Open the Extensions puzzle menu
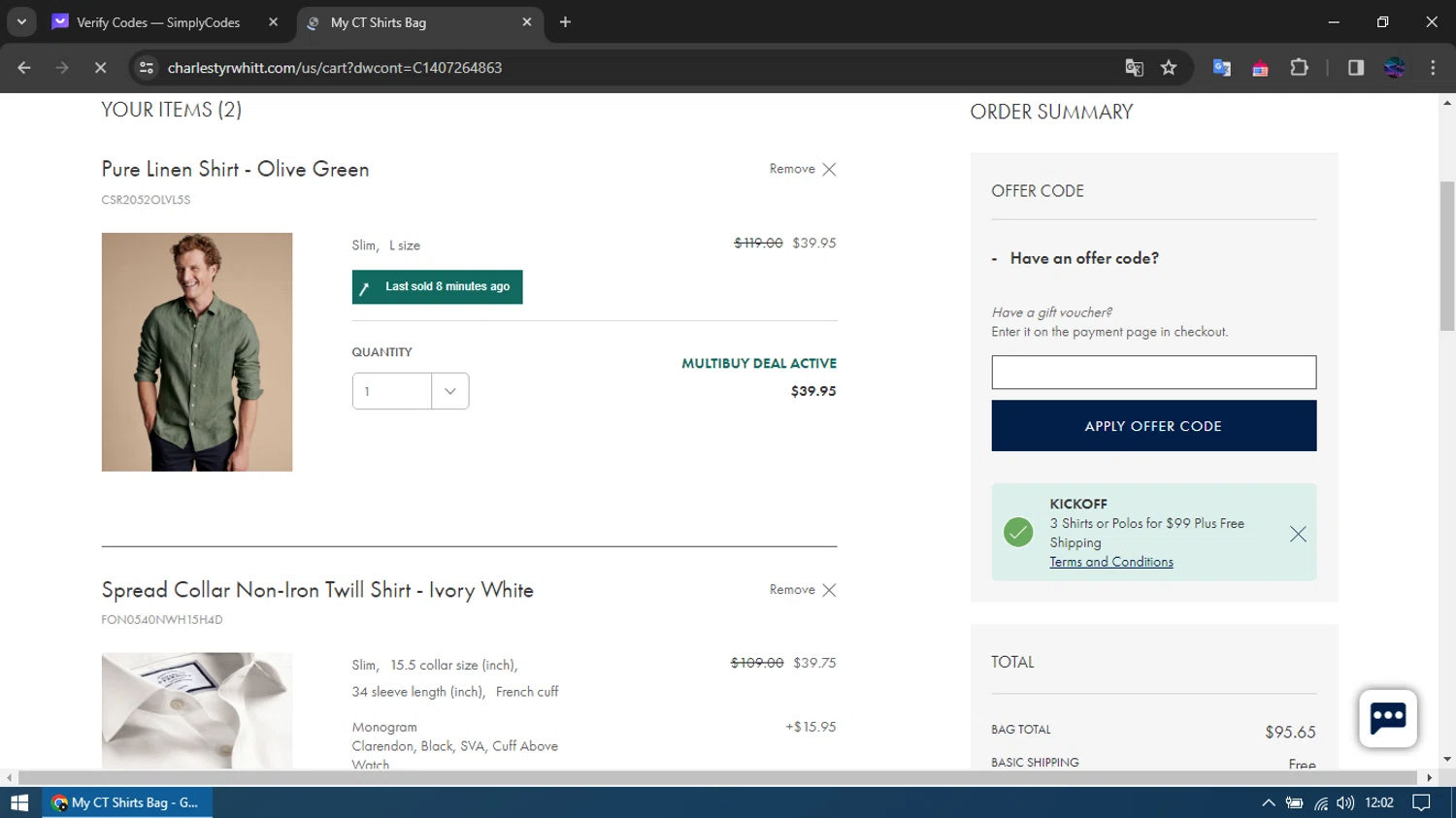This screenshot has height=818, width=1456. [1299, 68]
